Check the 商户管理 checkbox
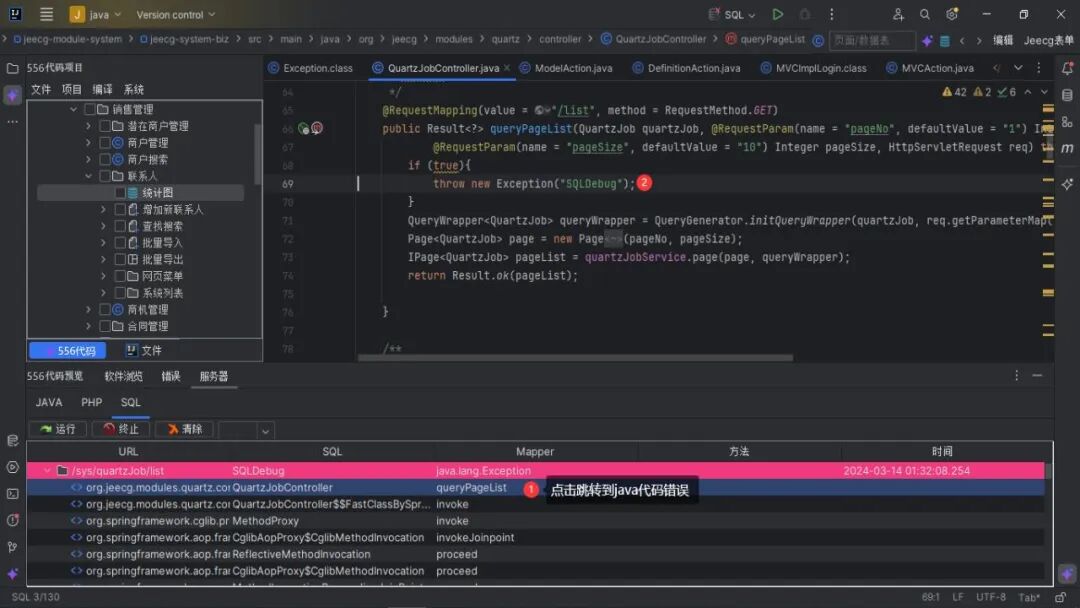This screenshot has height=608, width=1080. pos(105,143)
